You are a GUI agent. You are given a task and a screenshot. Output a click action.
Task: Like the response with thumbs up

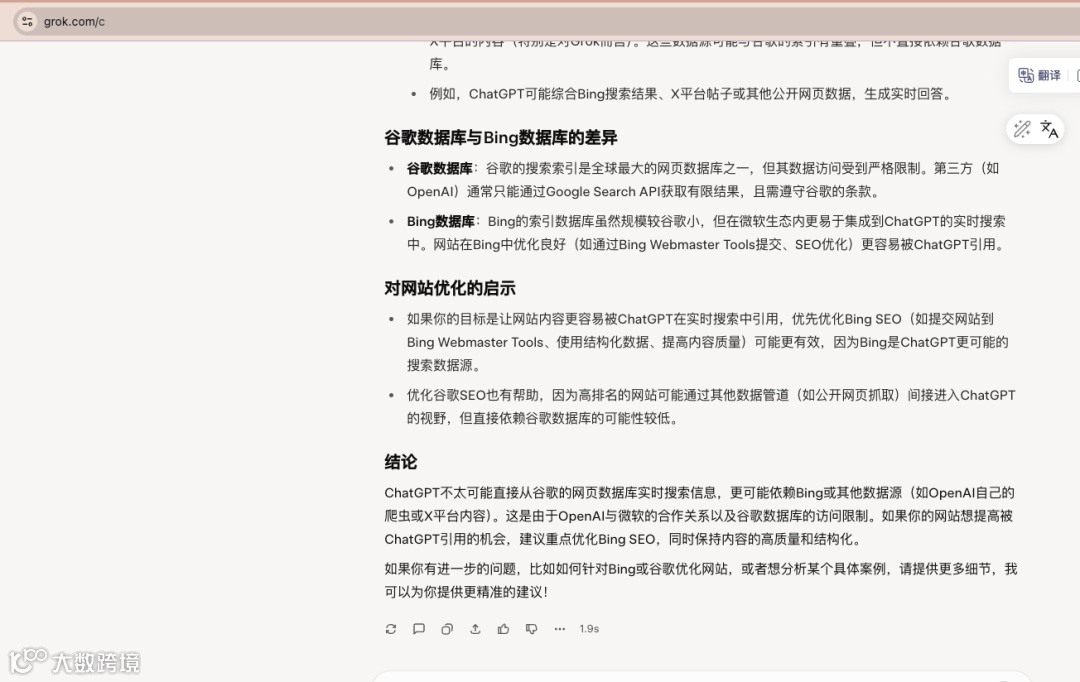[503, 629]
